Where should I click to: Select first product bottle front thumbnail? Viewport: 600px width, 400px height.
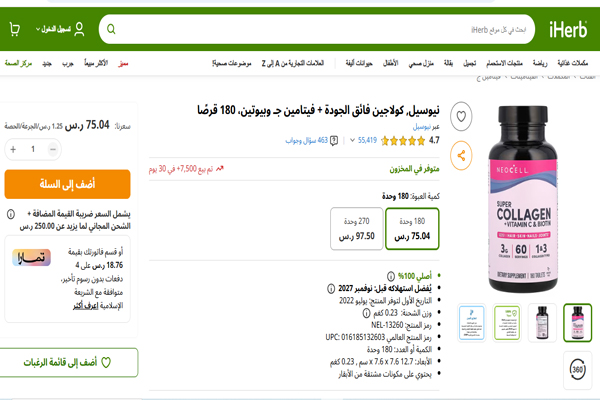(x=577, y=322)
